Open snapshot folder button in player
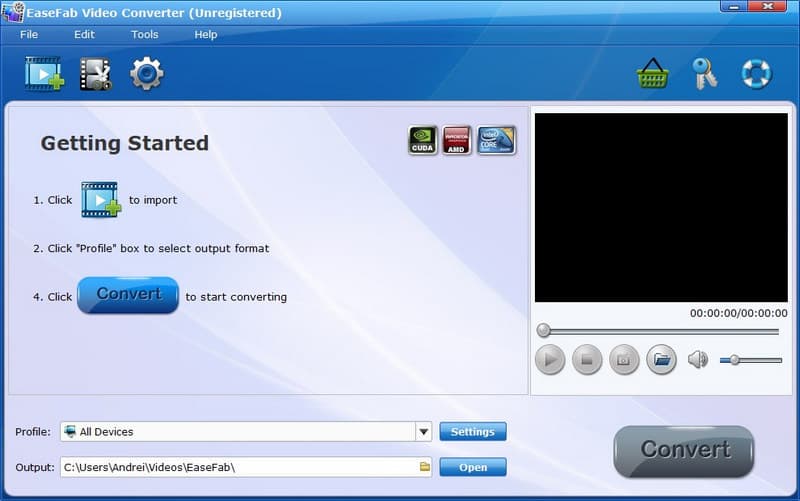 661,360
